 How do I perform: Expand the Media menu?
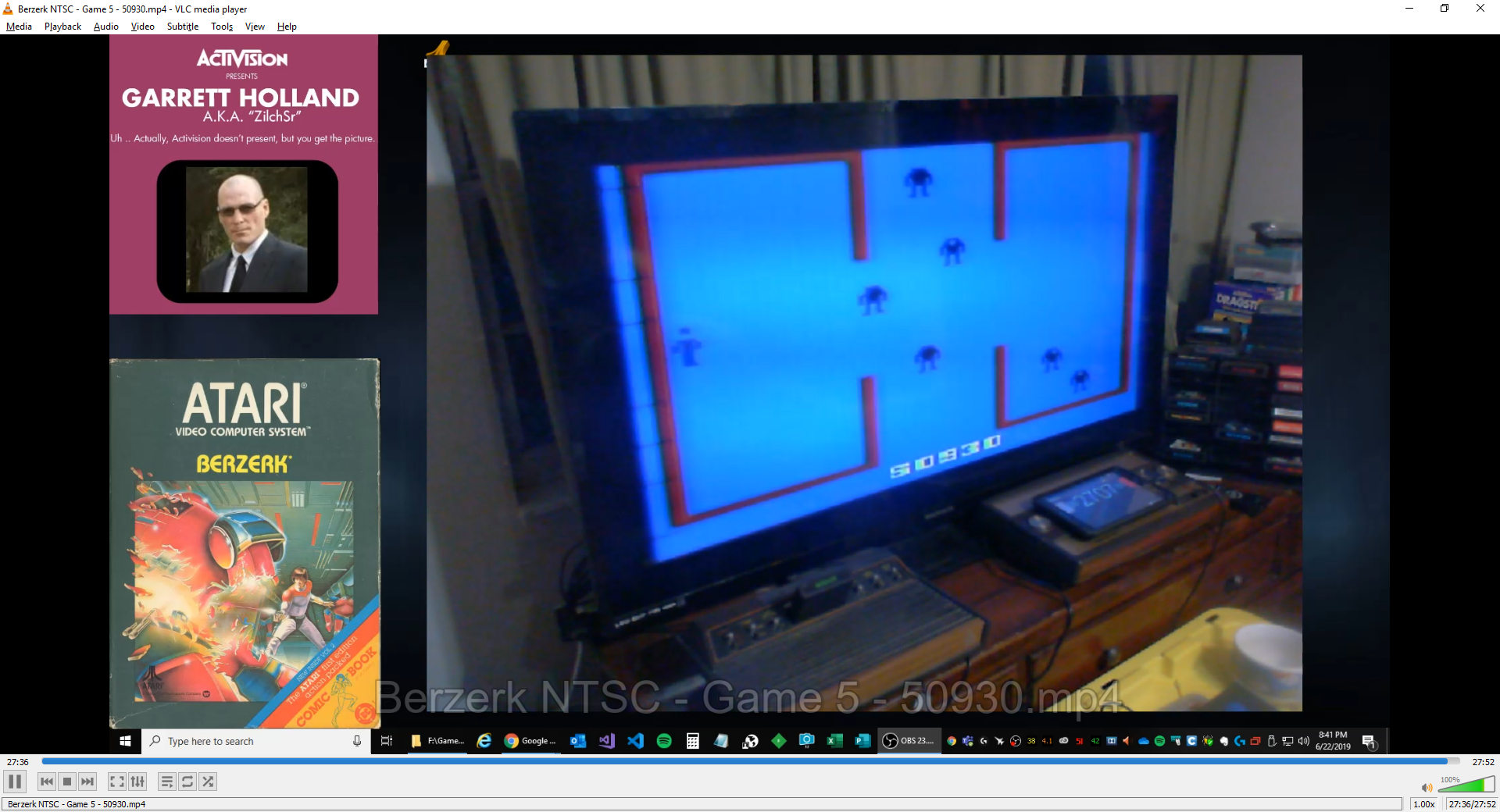pos(19,27)
